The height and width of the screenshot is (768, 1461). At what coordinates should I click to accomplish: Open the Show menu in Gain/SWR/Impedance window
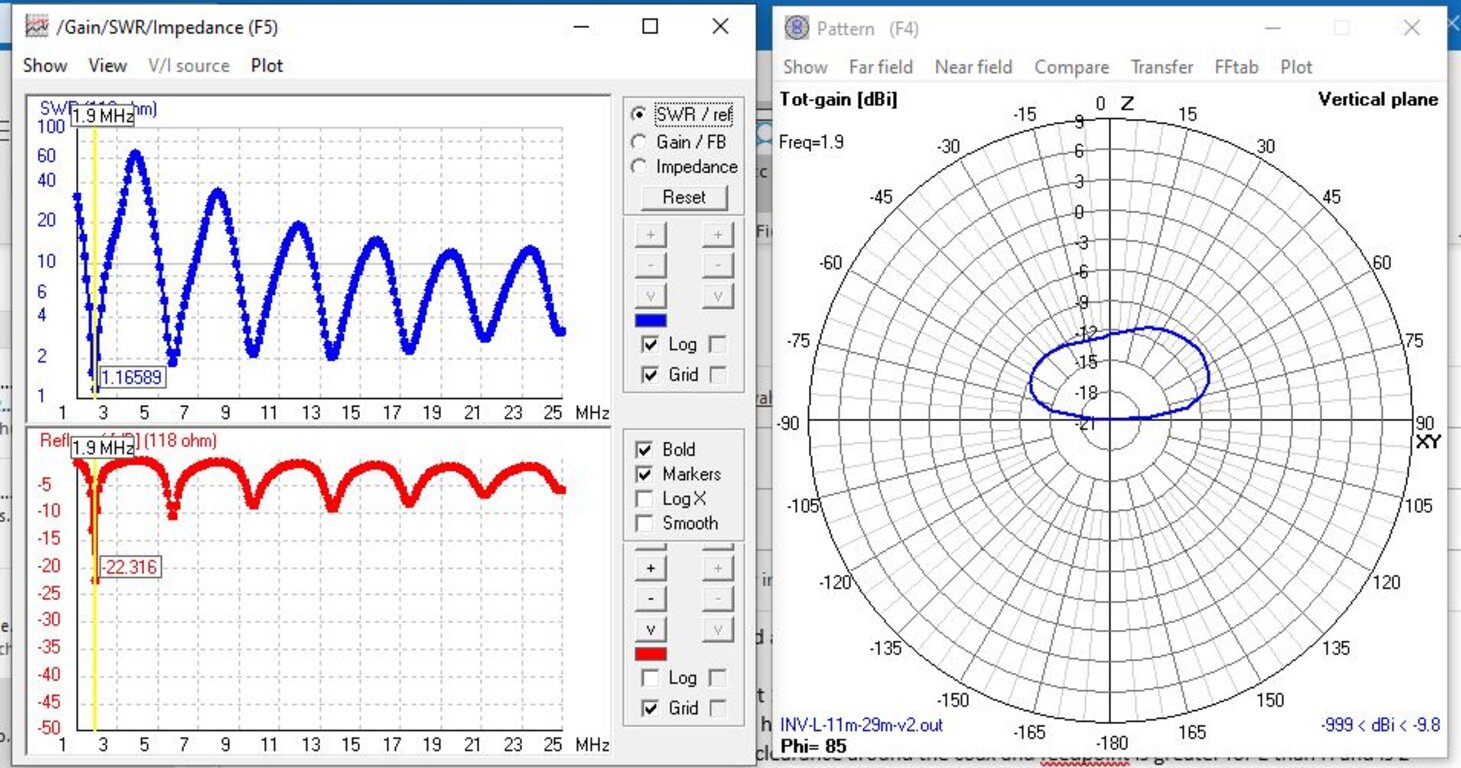click(x=45, y=66)
